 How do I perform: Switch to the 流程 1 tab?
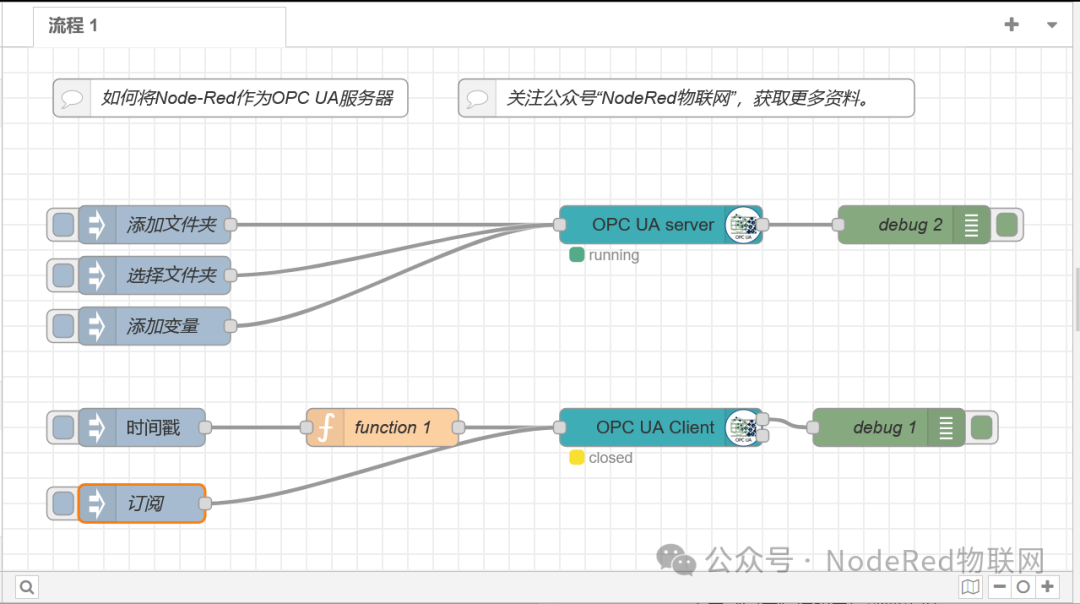[x=159, y=26]
